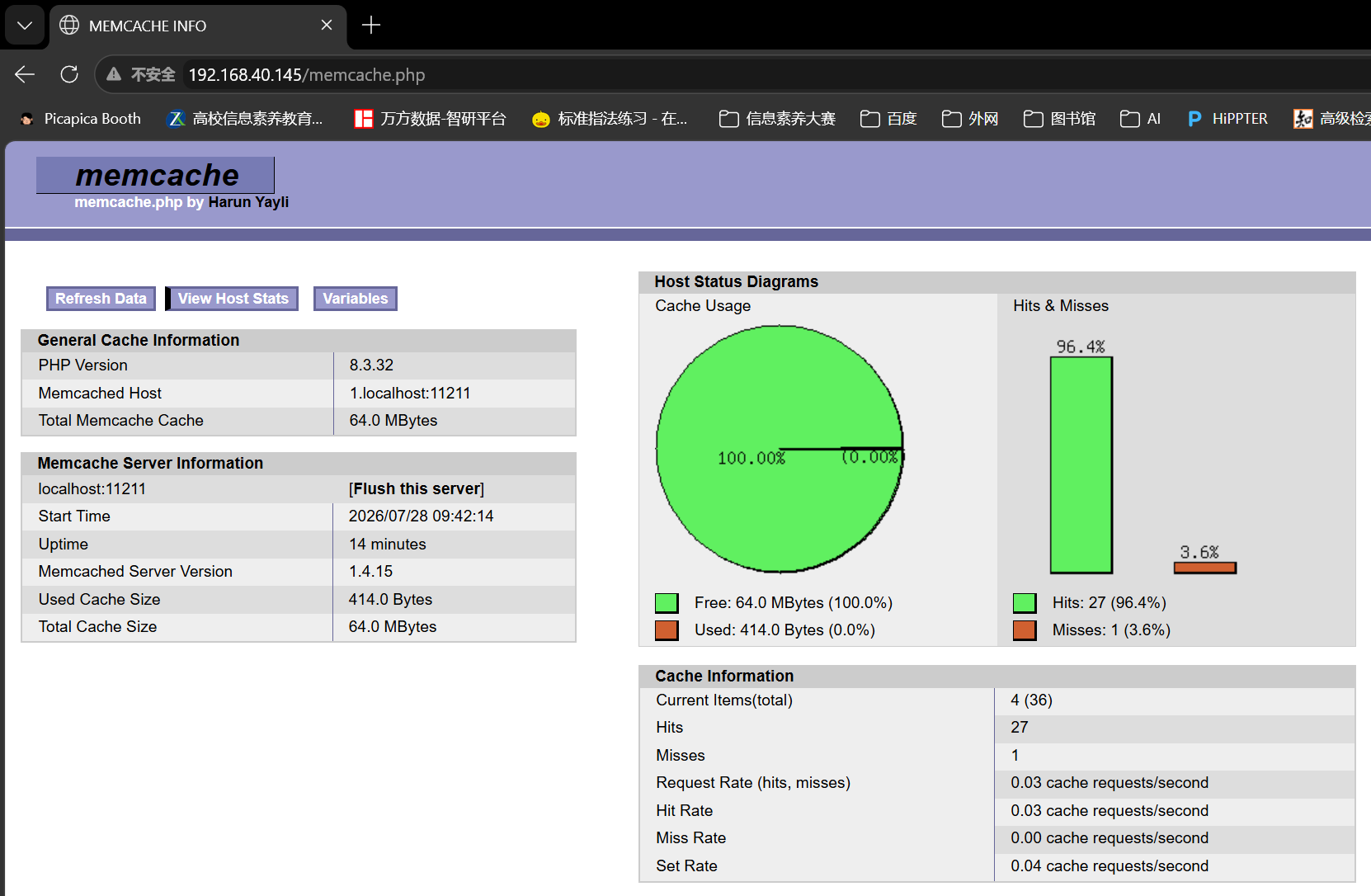Viewport: 1371px width, 896px height.
Task: Open the tab search chevron
Action: [x=25, y=26]
